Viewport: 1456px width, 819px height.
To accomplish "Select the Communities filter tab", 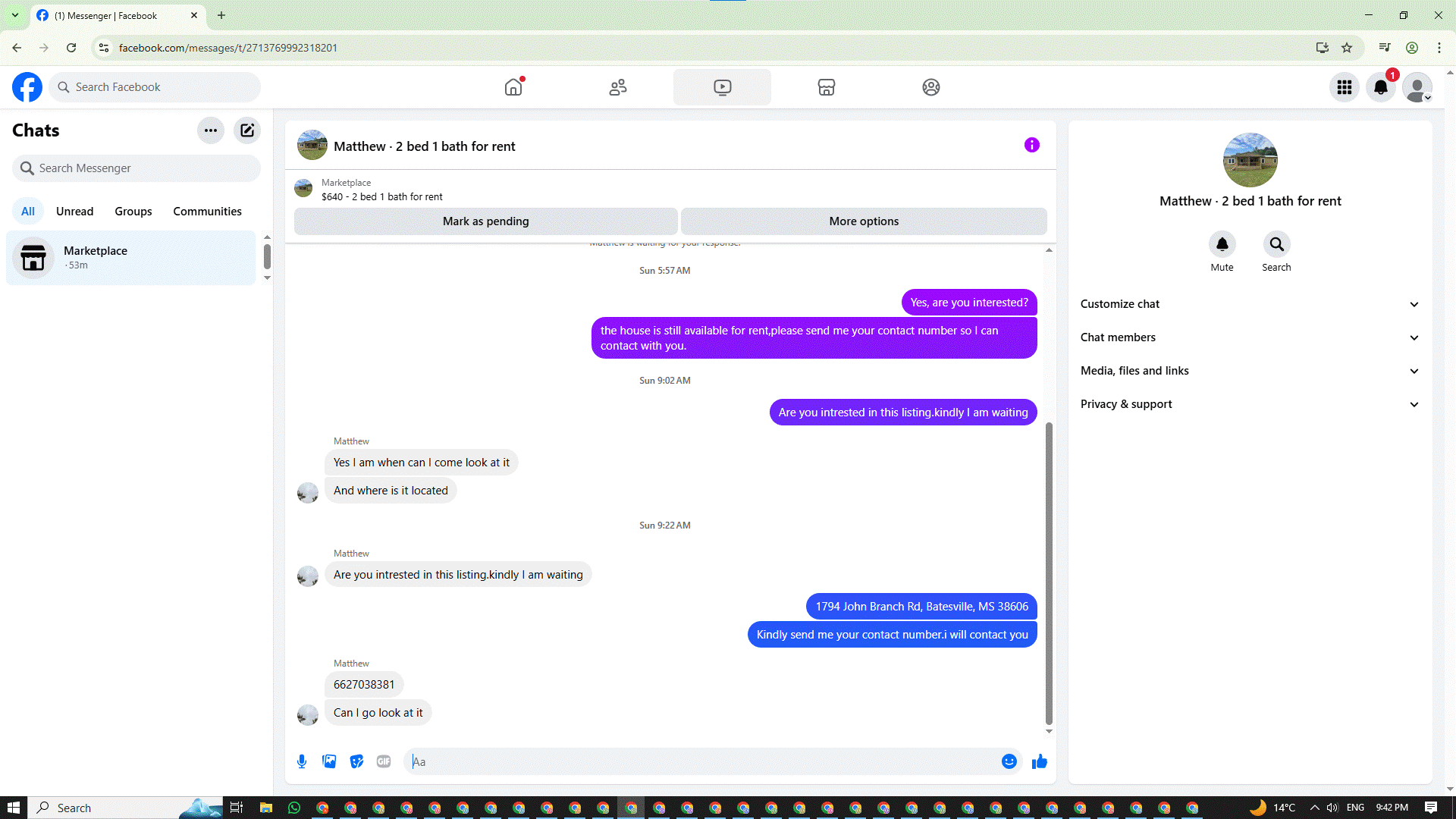I will click(207, 212).
